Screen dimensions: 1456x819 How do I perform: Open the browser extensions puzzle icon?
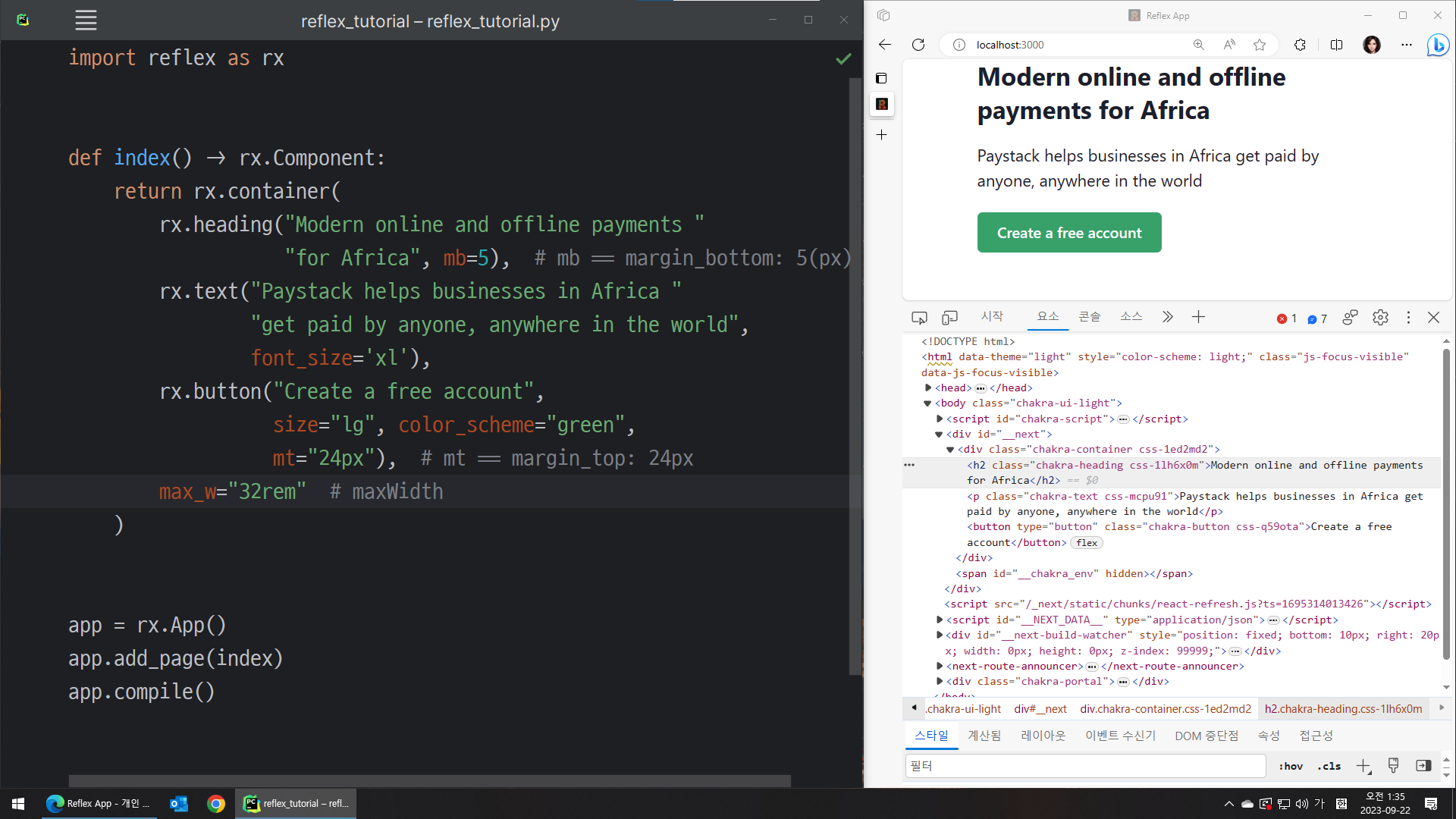(1300, 45)
